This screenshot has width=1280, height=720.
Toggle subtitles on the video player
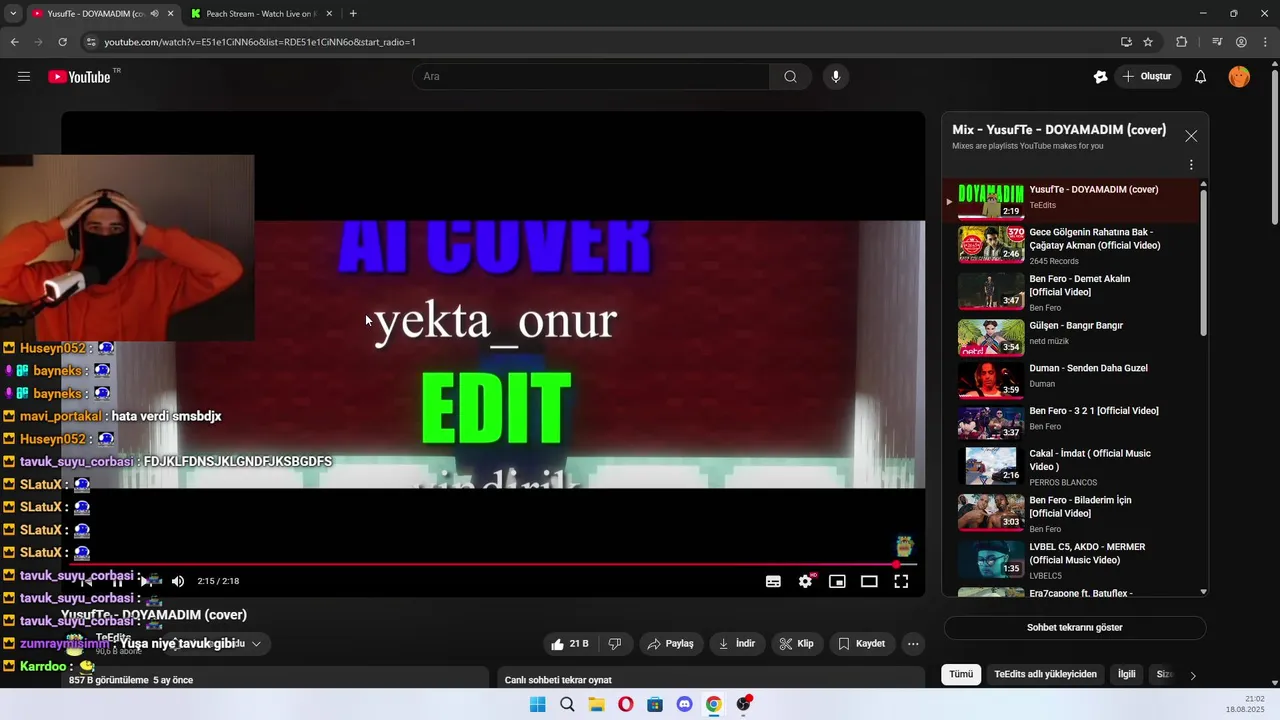(x=773, y=581)
